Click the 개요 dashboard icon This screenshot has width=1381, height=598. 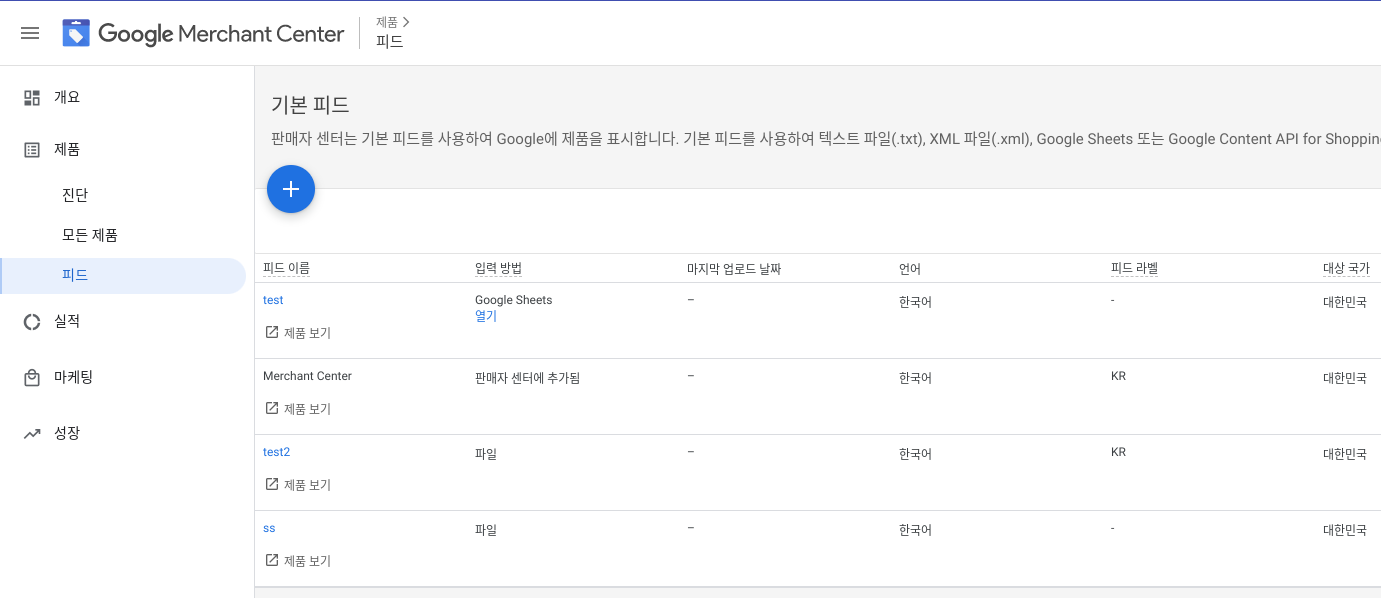(x=32, y=97)
